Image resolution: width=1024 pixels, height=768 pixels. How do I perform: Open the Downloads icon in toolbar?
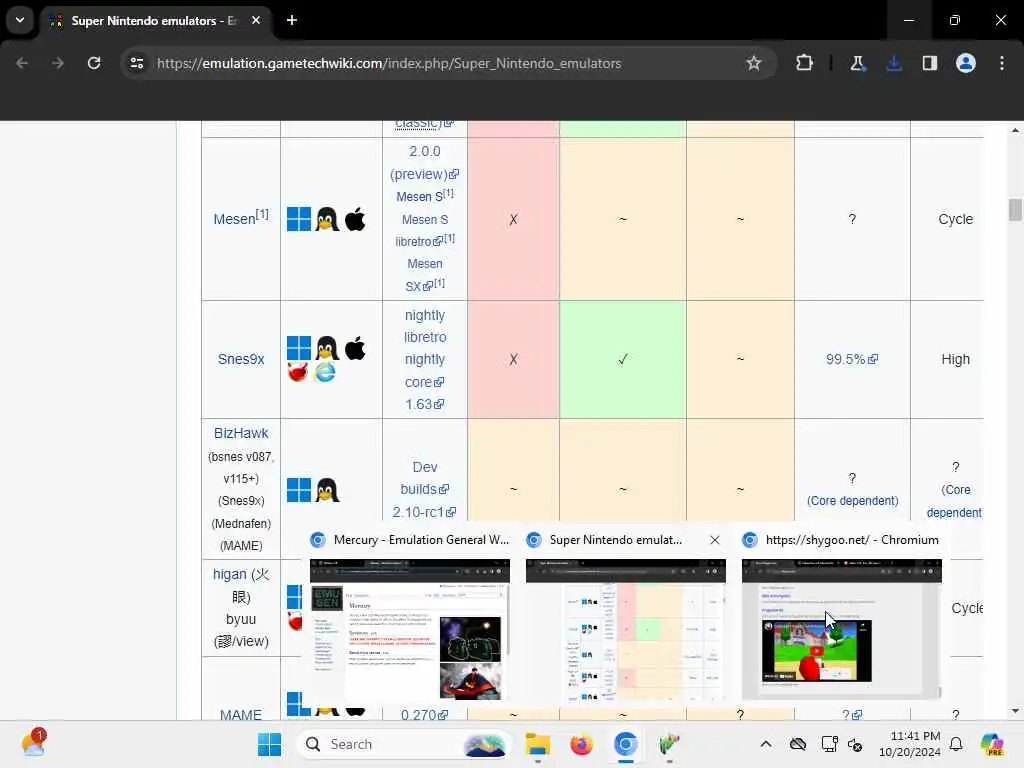[x=894, y=63]
